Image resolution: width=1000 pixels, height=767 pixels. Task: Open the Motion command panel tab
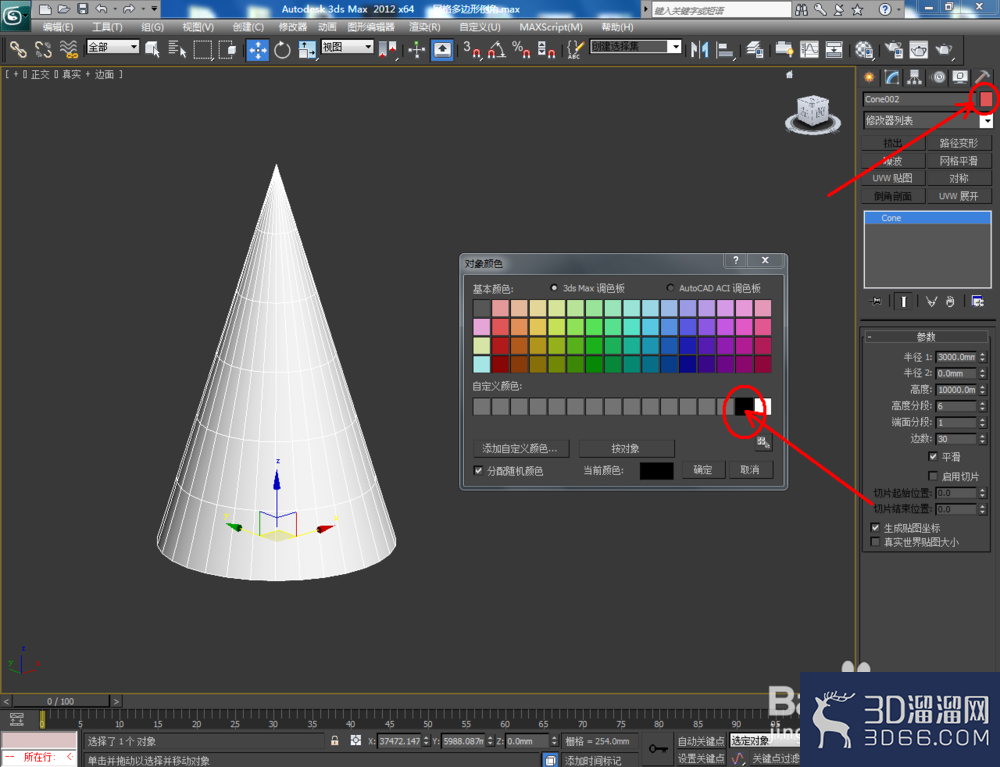click(x=938, y=77)
